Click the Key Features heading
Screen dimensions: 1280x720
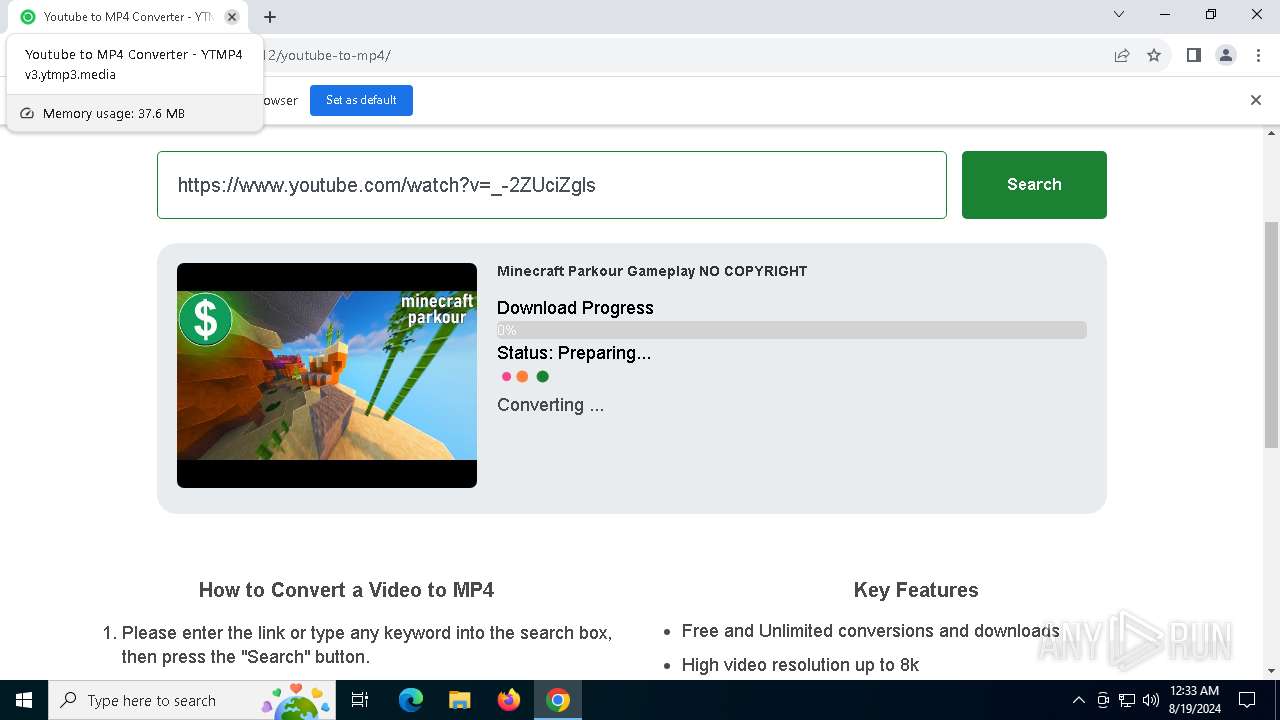916,590
